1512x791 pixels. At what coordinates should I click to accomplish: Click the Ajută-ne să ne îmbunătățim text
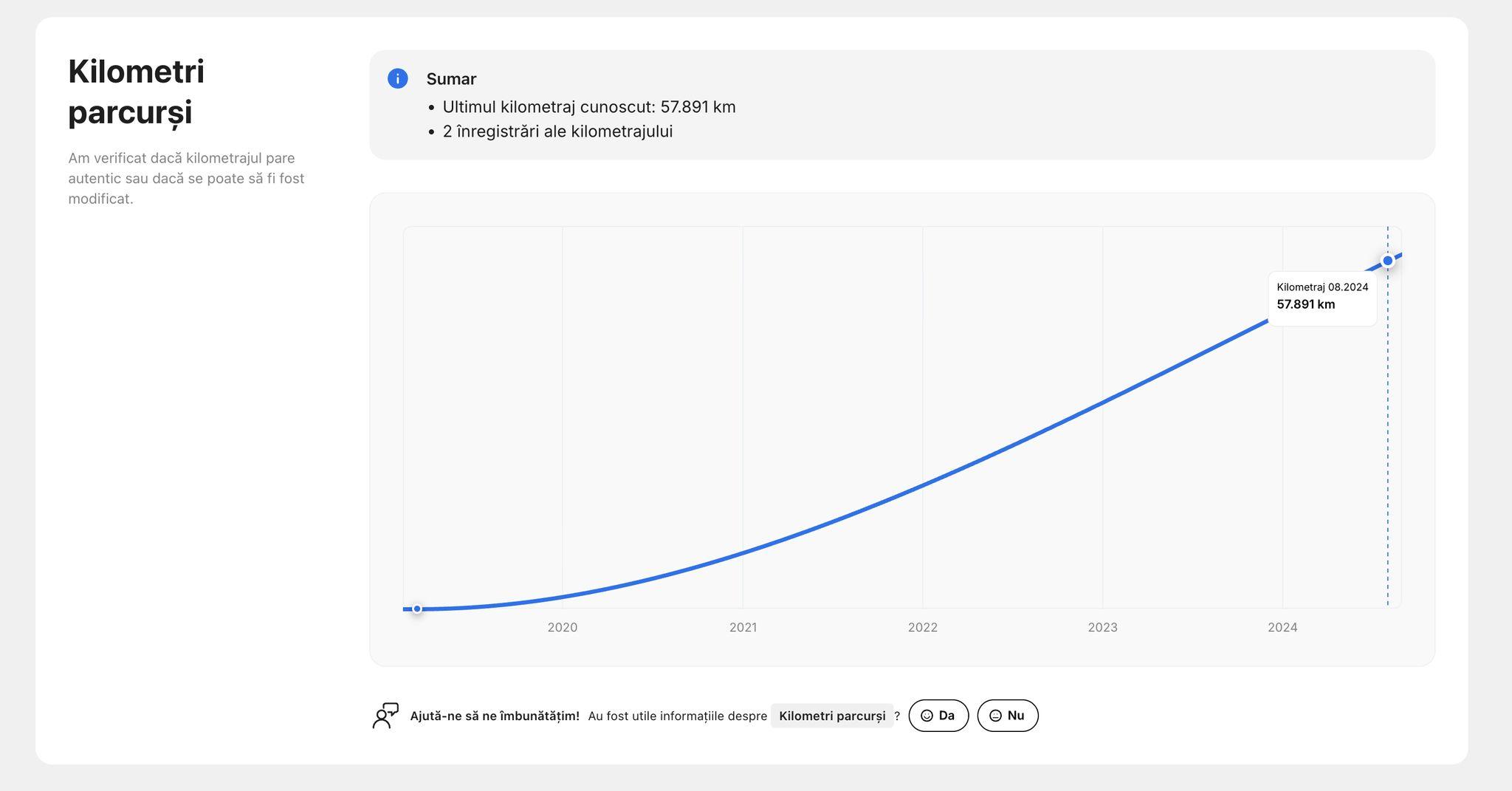[495, 716]
